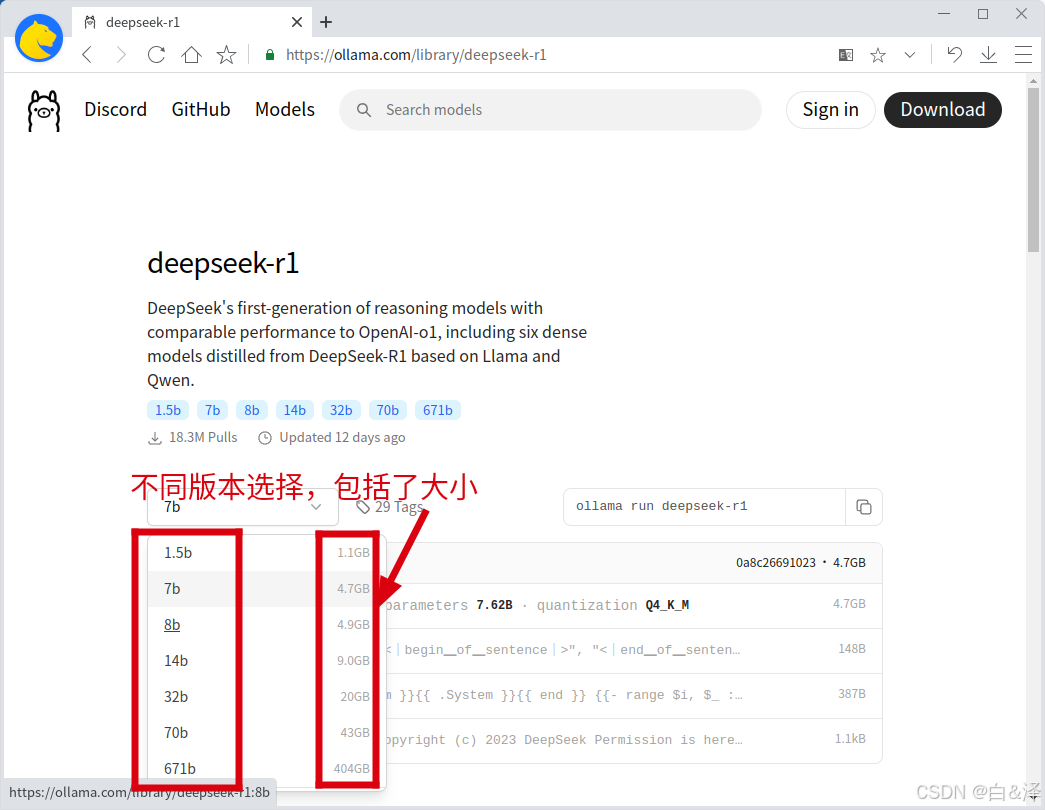This screenshot has height=810, width=1045.
Task: Open the Models page
Action: (x=285, y=109)
